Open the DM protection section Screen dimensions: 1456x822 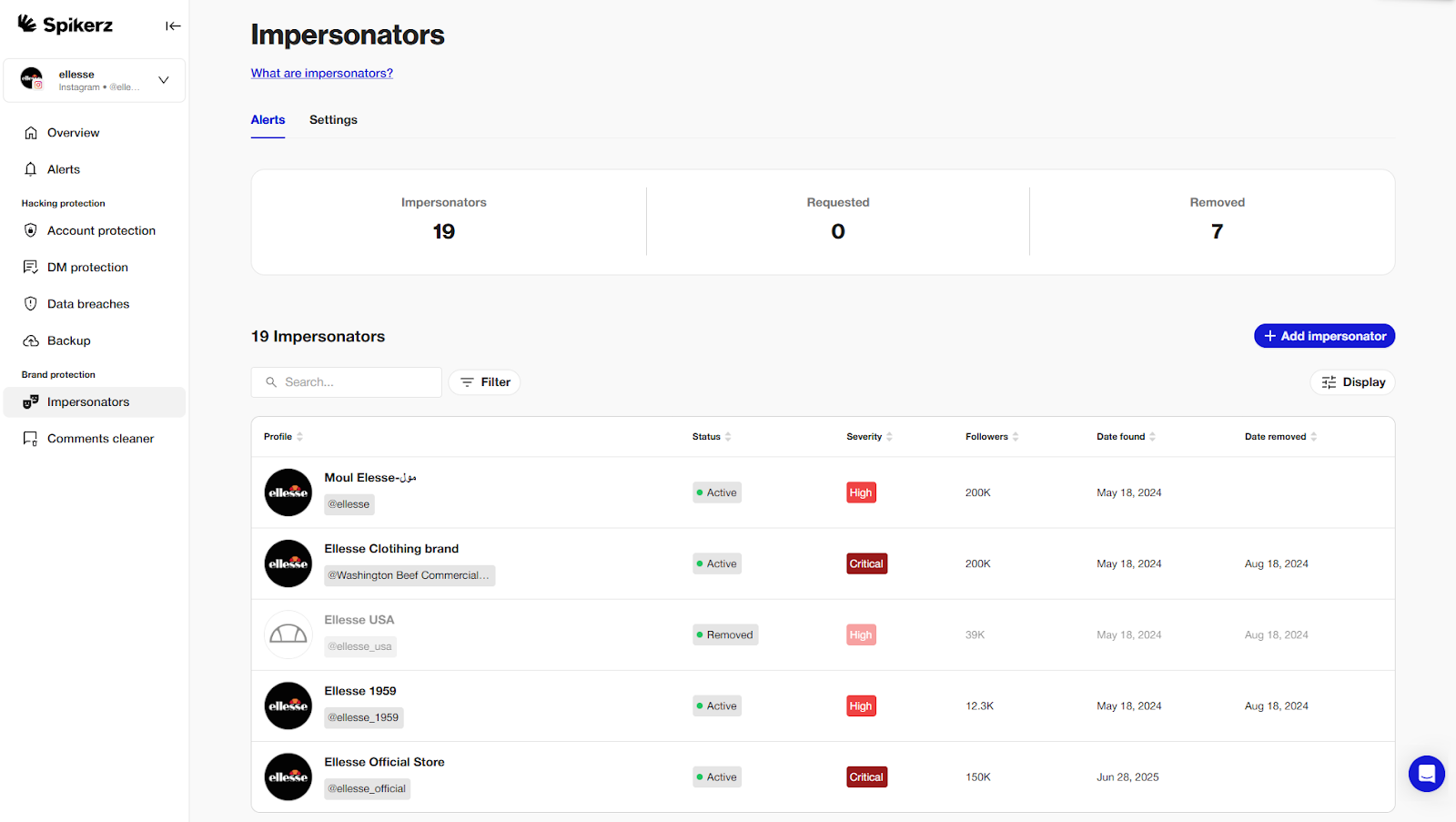coord(87,267)
